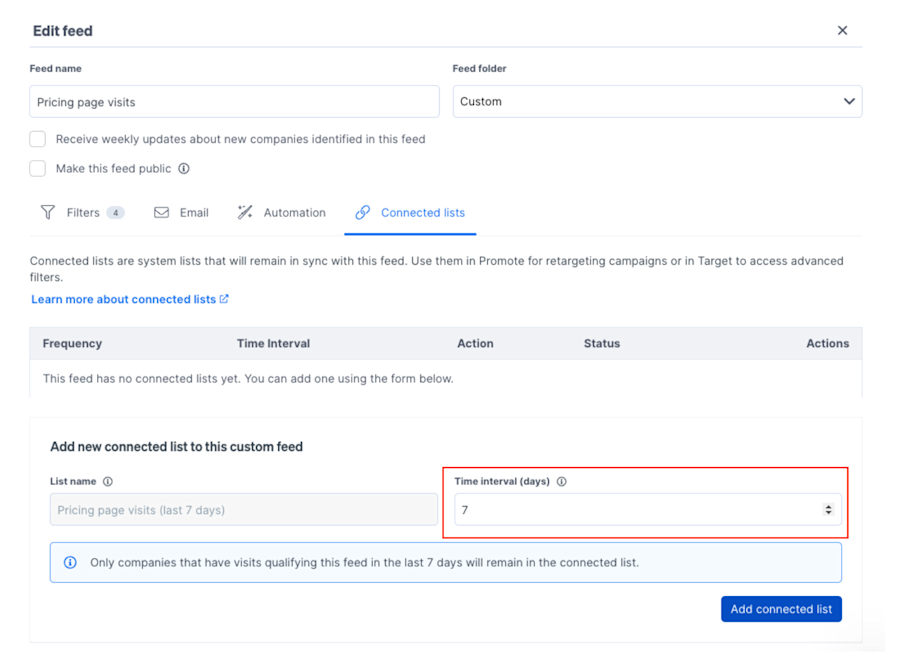Viewport: 900px width, 657px height.
Task: Check the Make this feed public option
Action: (37, 168)
